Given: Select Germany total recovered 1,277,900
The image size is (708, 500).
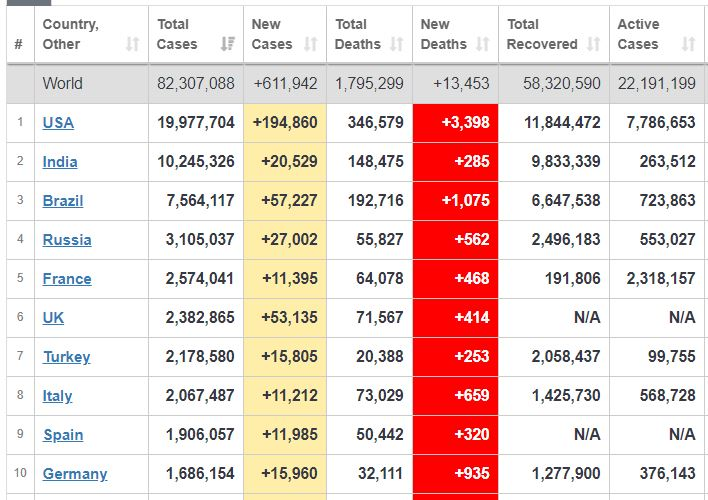Looking at the screenshot, I should pos(566,473).
